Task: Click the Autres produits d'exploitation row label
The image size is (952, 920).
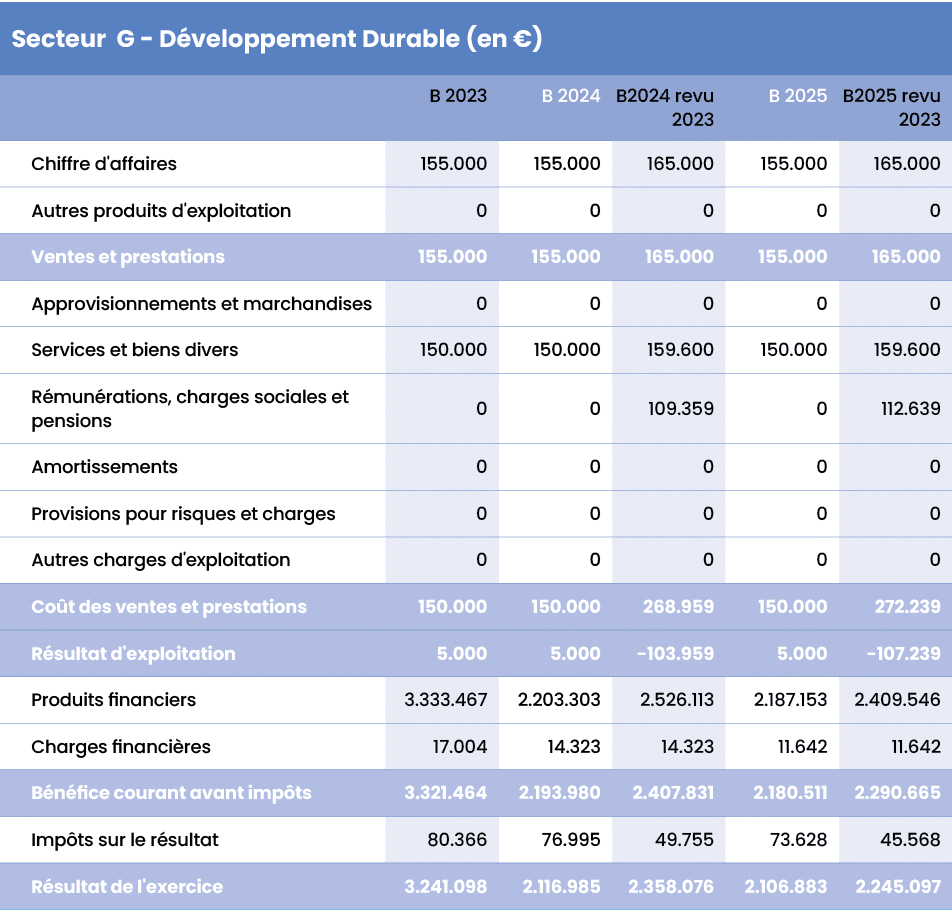Action: pyautogui.click(x=160, y=210)
